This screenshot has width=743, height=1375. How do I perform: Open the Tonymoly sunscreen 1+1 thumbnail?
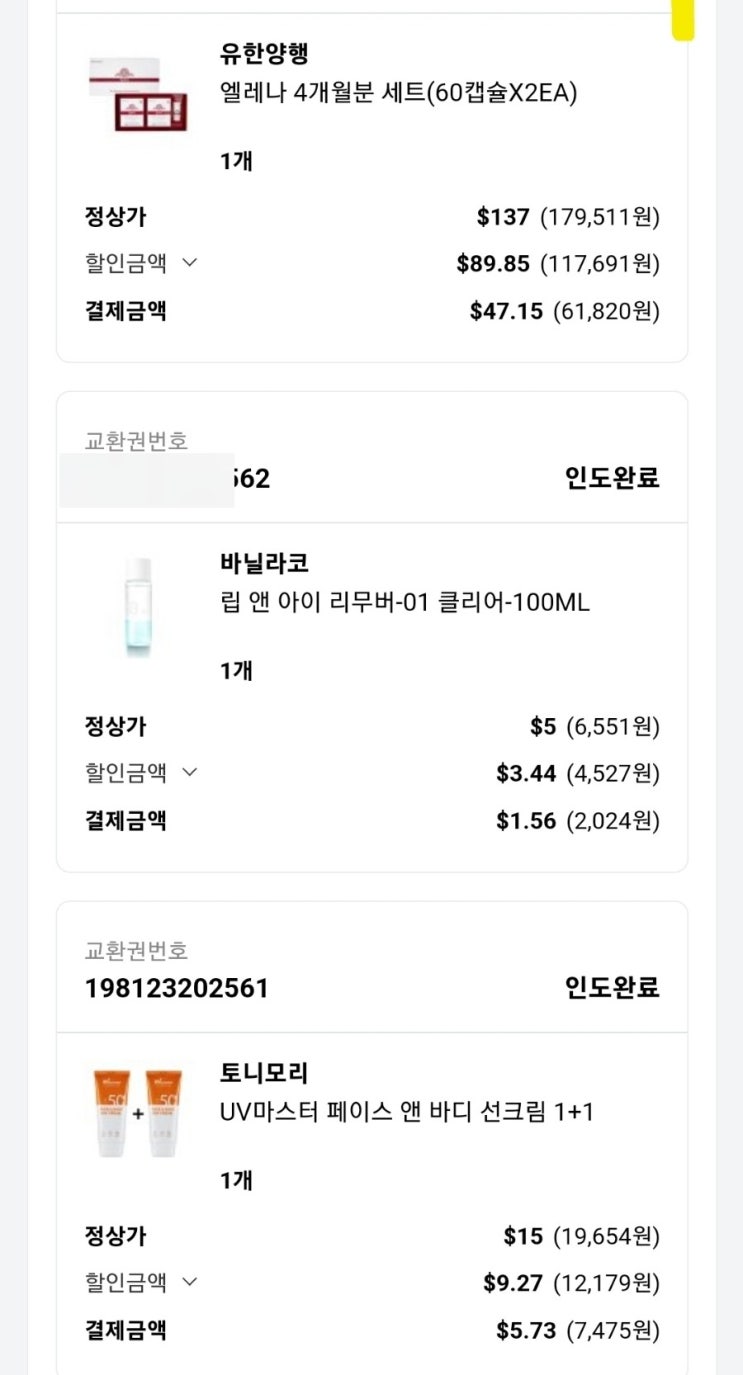click(x=137, y=1113)
